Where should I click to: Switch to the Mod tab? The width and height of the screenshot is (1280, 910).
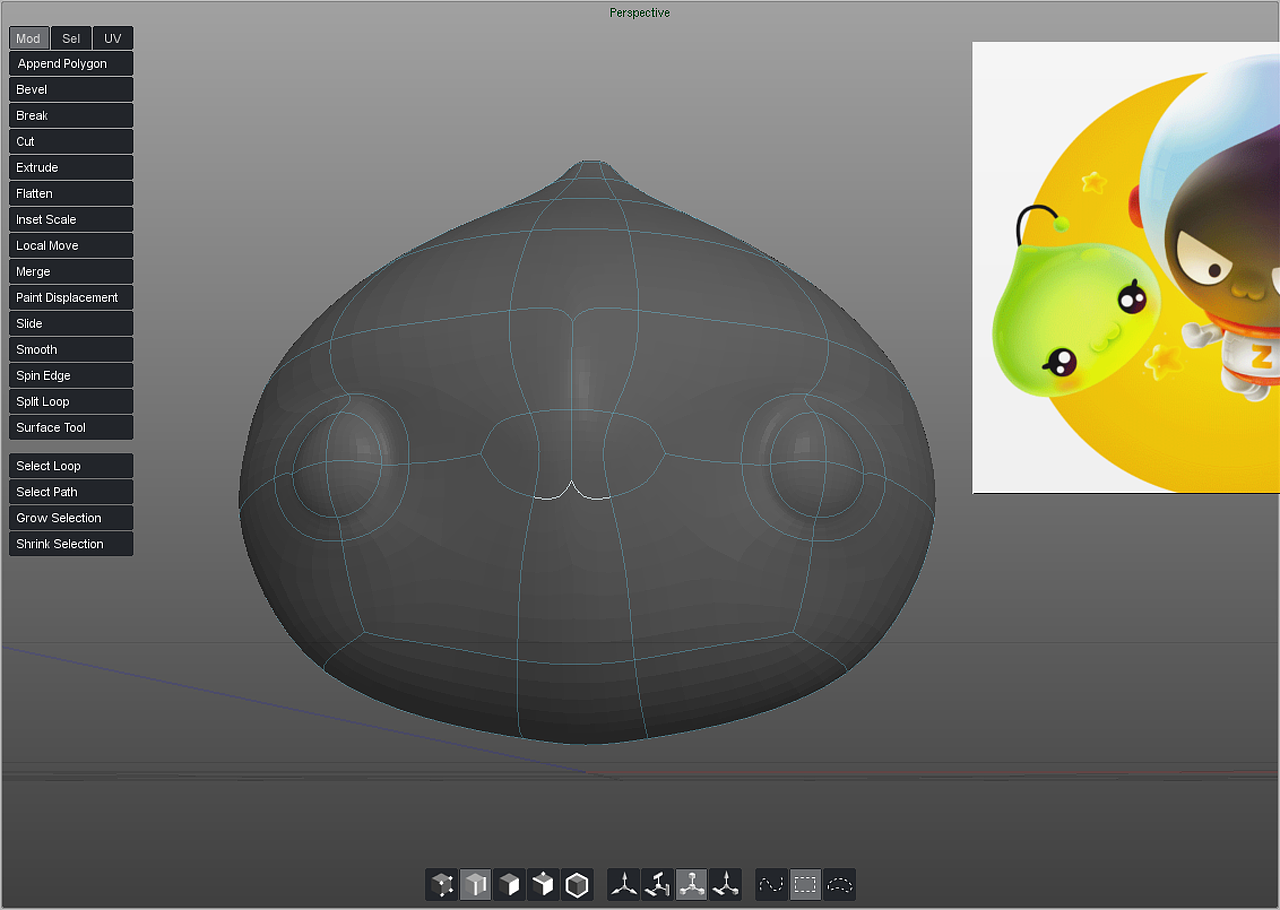point(29,38)
